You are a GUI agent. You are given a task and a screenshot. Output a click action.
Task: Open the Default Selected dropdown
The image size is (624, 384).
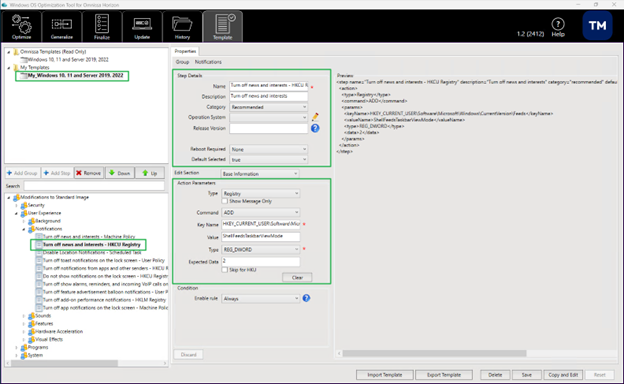coord(269,160)
